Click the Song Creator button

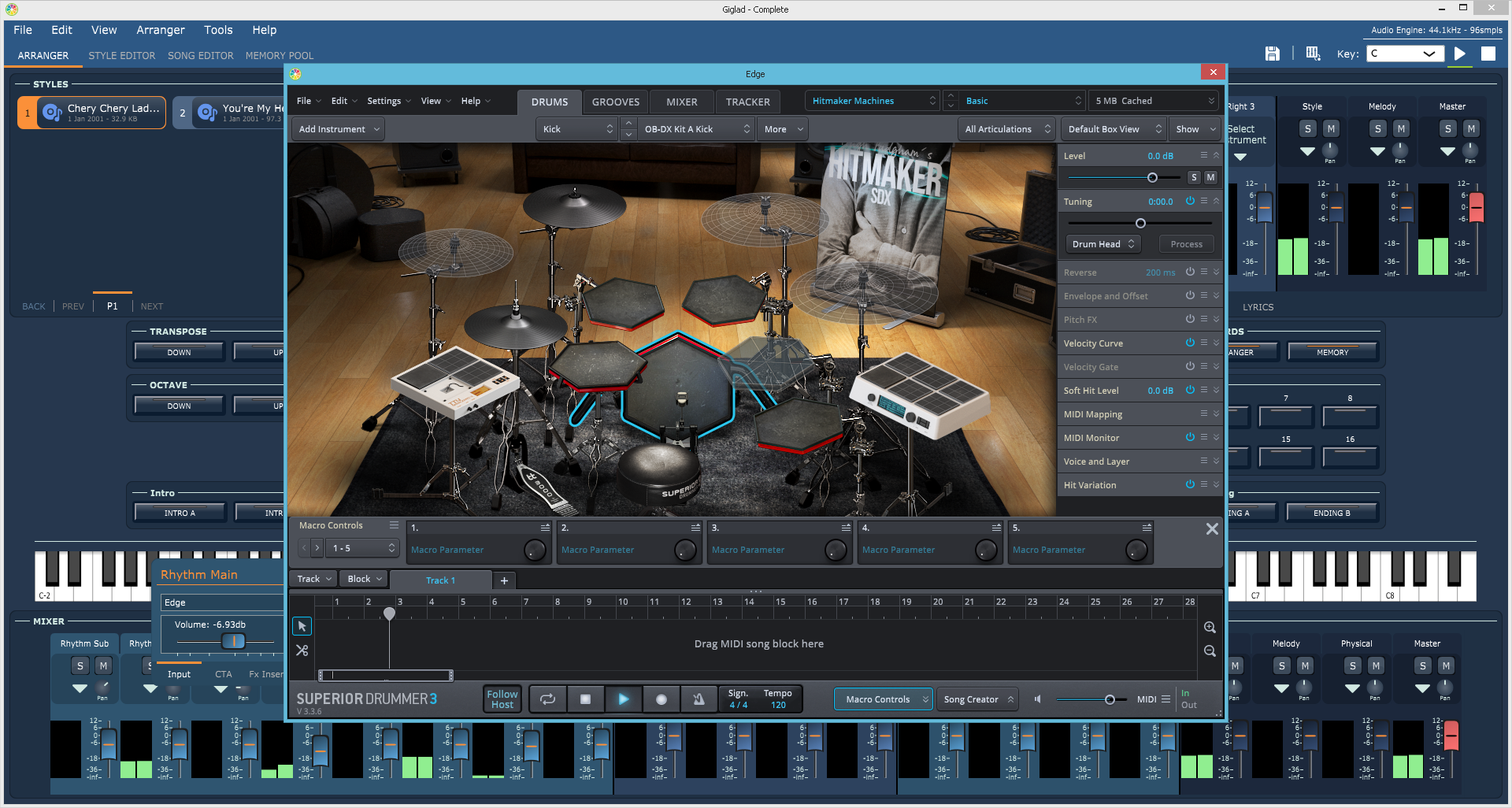pyautogui.click(x=976, y=699)
